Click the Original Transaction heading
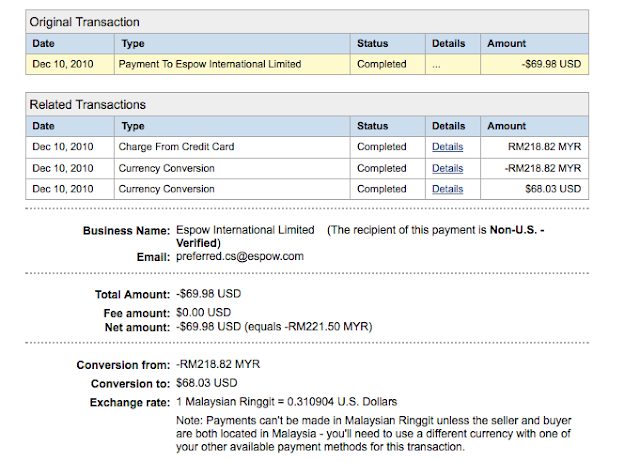640x461 pixels. (84, 22)
